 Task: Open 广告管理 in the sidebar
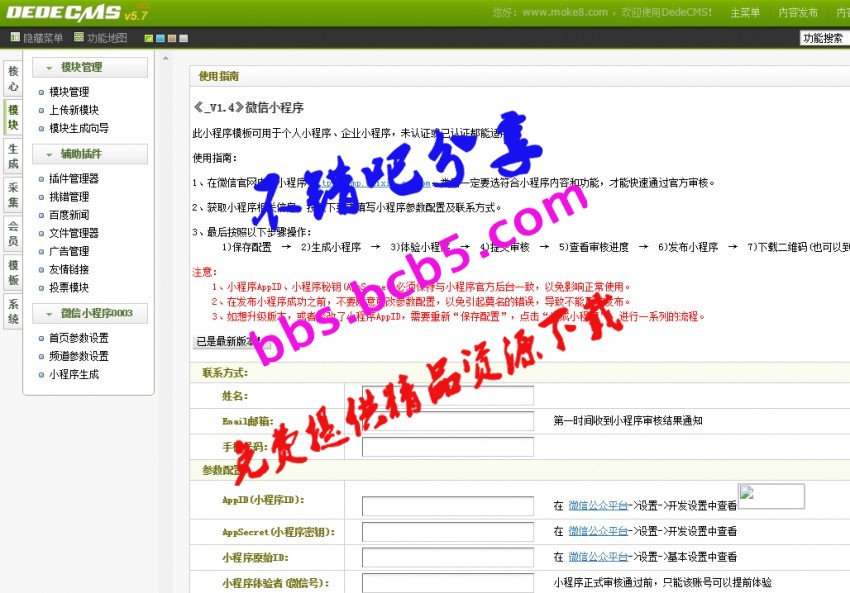(69, 251)
